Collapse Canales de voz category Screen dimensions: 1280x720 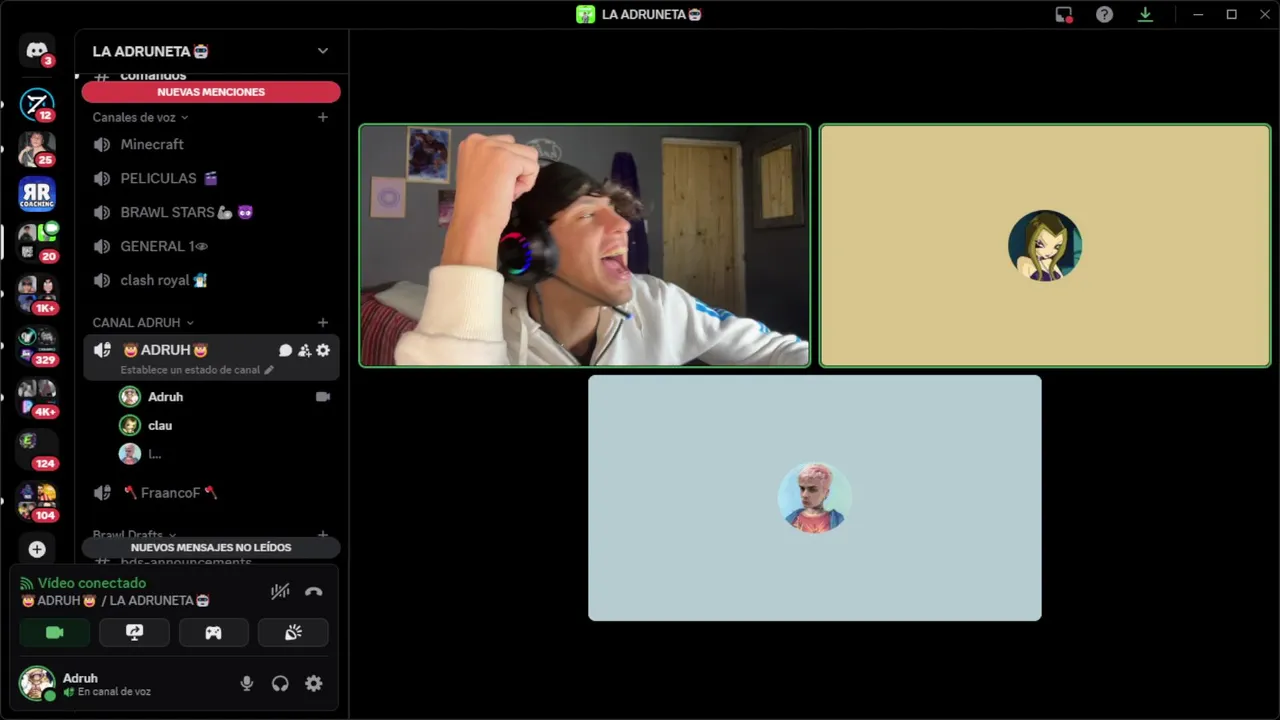click(140, 117)
